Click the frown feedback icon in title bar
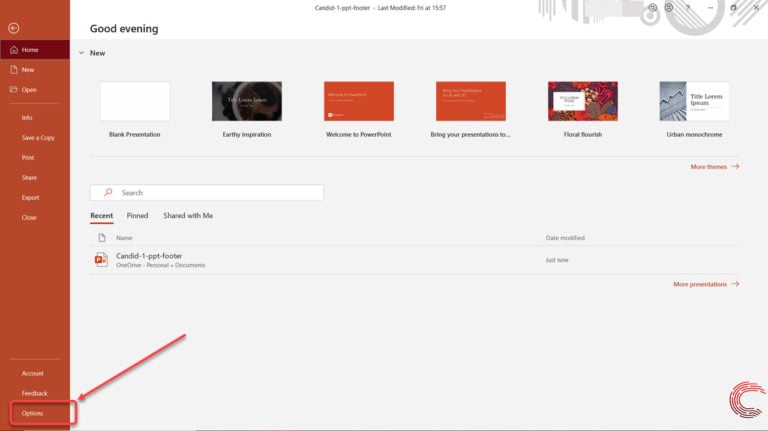 (x=669, y=8)
